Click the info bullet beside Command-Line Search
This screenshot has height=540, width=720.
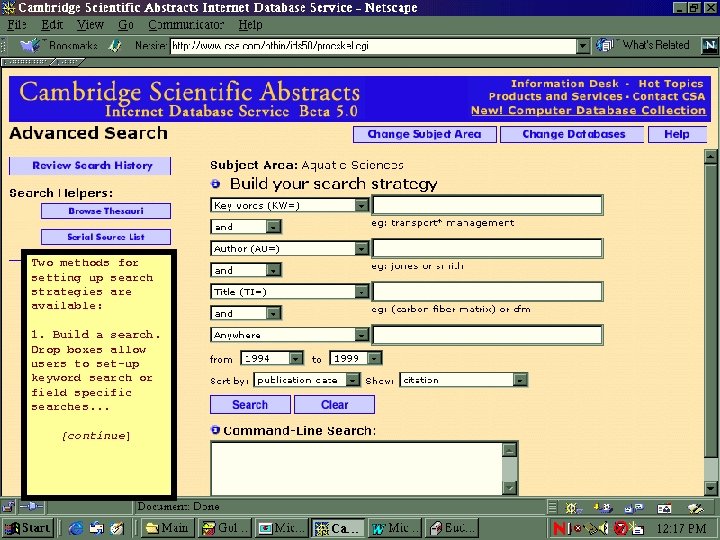pyautogui.click(x=215, y=430)
